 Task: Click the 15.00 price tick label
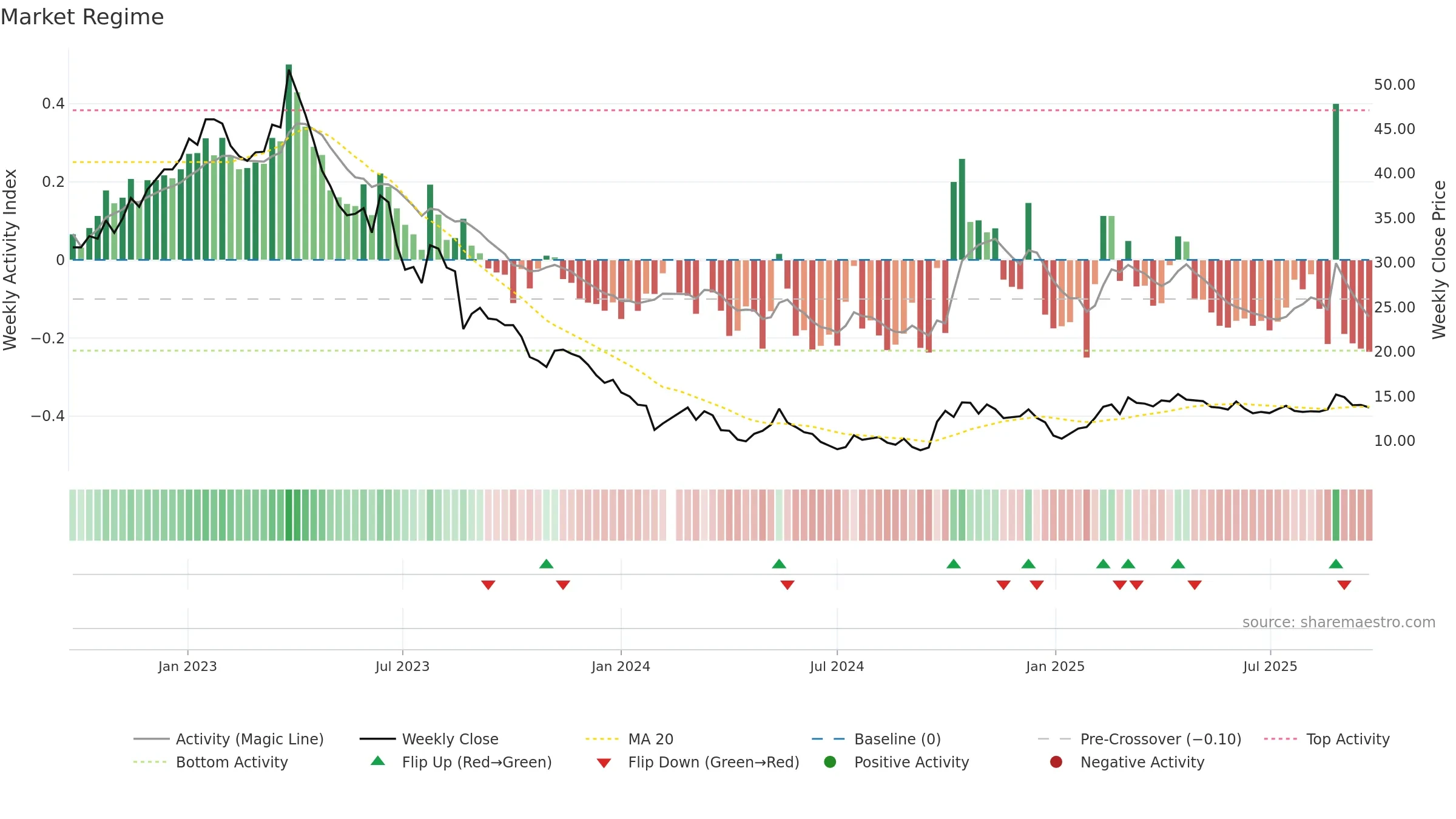[x=1395, y=397]
